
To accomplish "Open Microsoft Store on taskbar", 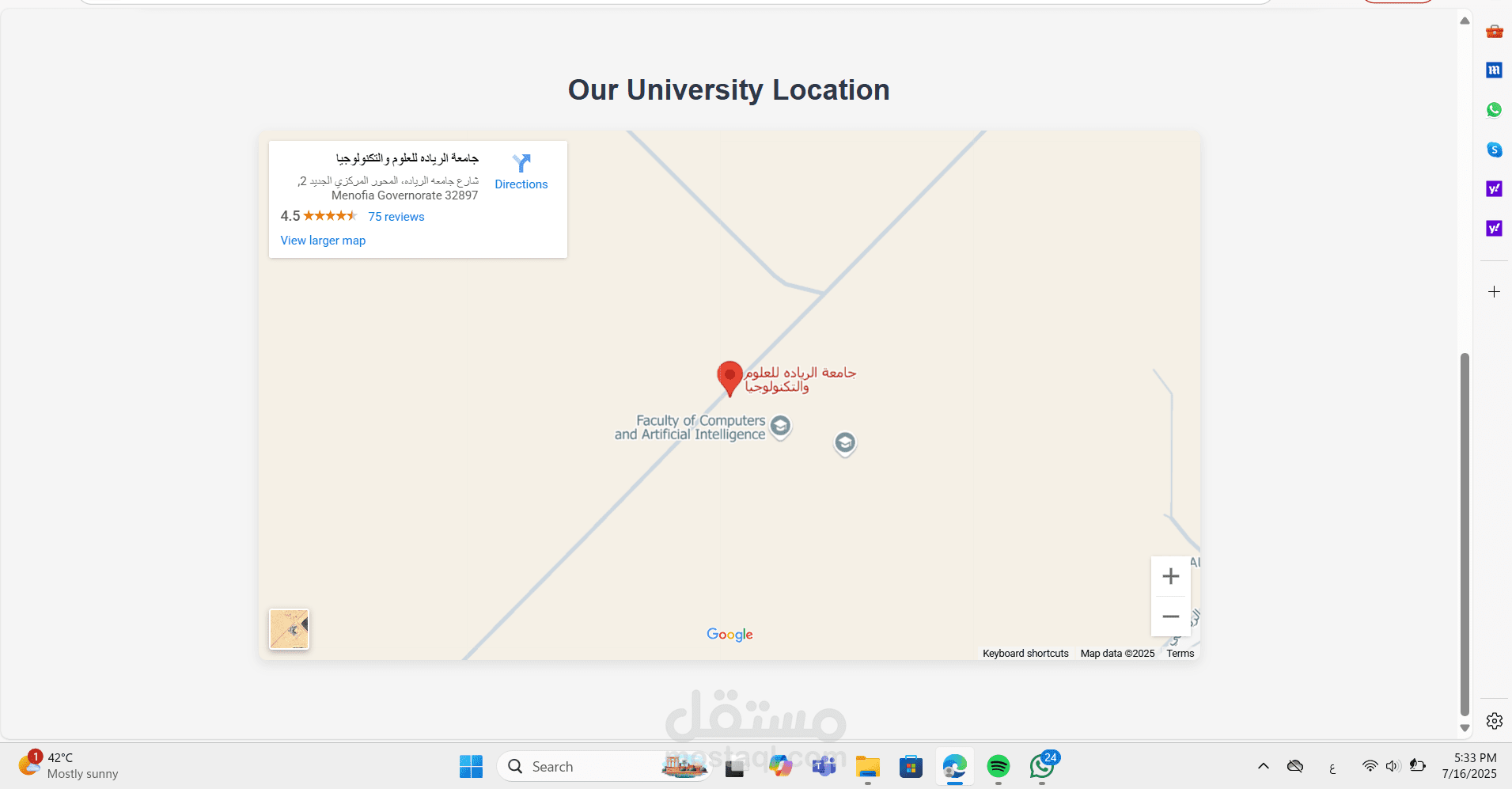I will click(911, 766).
